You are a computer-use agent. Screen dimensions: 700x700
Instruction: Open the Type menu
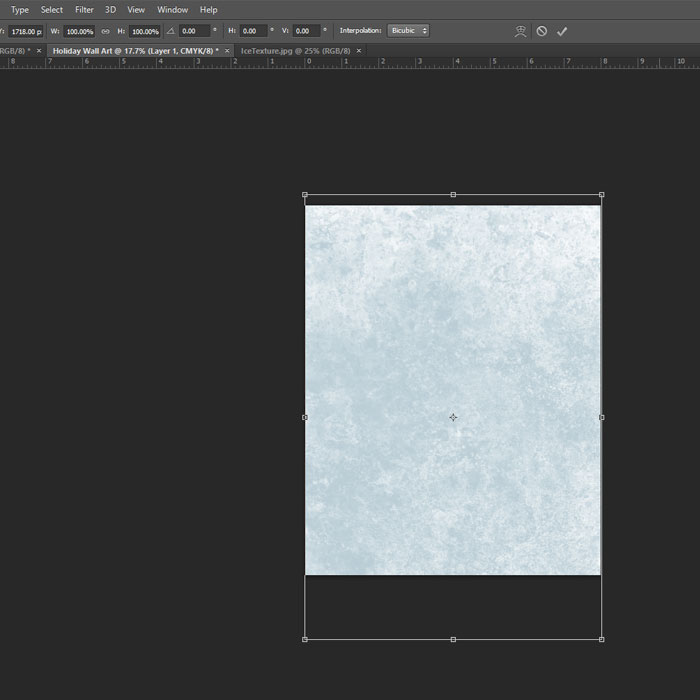pos(20,10)
